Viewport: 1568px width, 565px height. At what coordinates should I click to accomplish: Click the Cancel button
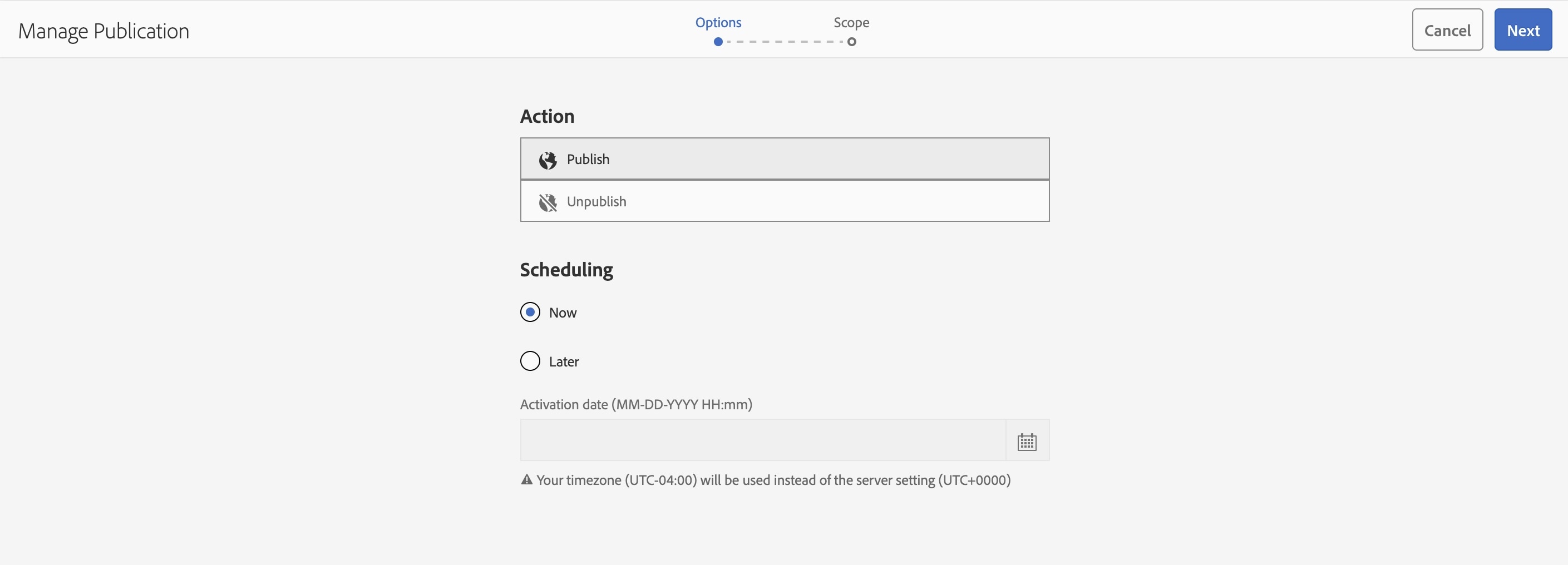tap(1447, 30)
